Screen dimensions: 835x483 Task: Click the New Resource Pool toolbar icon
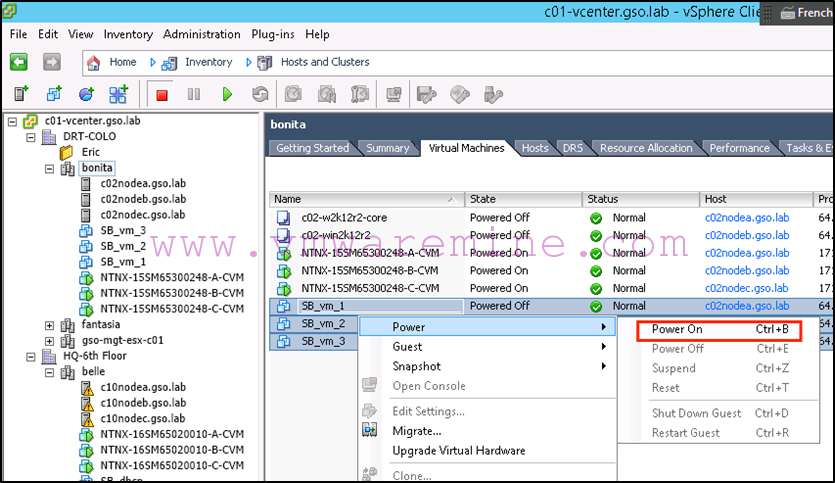coord(86,94)
